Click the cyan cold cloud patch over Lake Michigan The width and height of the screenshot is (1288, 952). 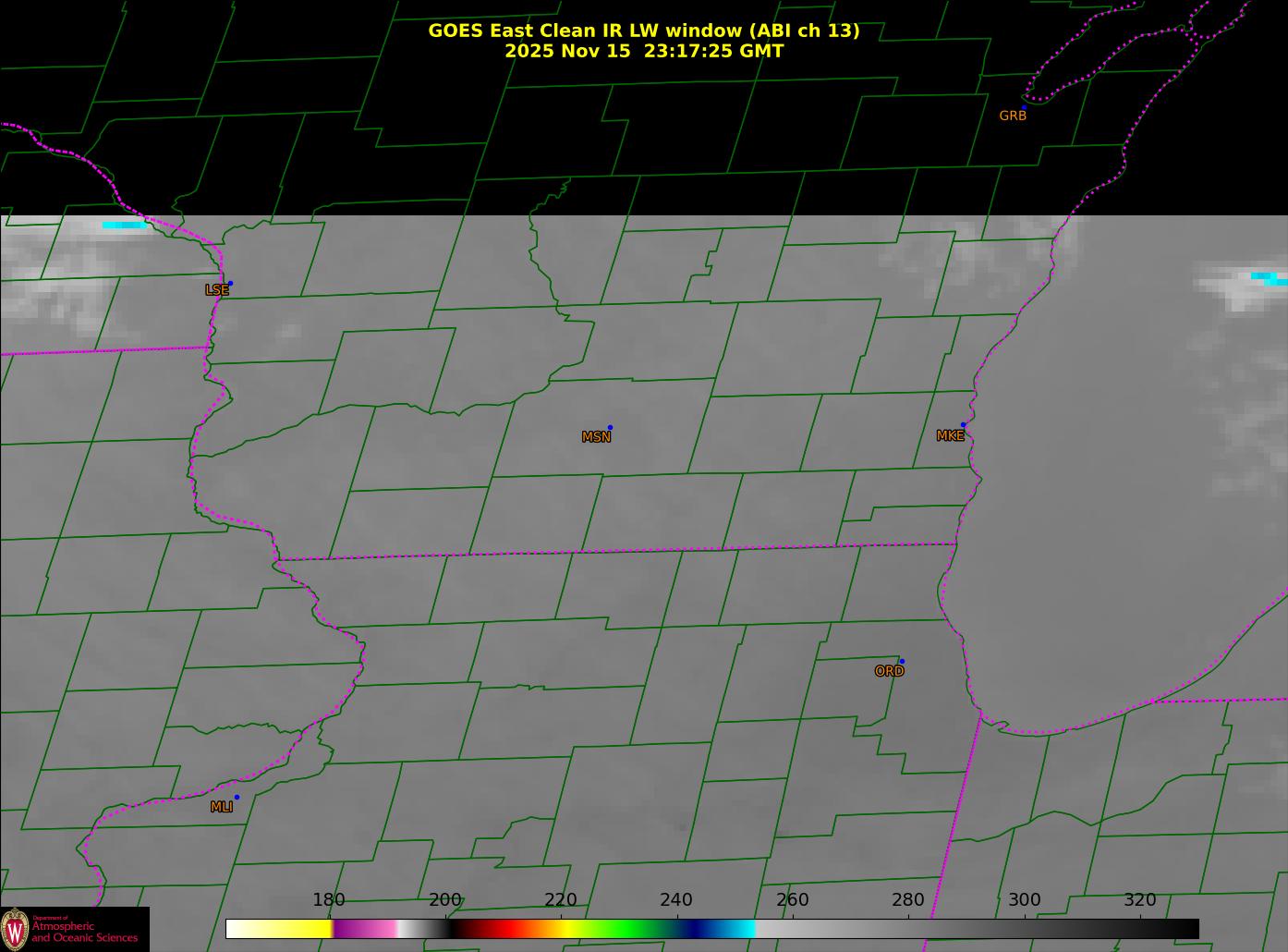1268,277
